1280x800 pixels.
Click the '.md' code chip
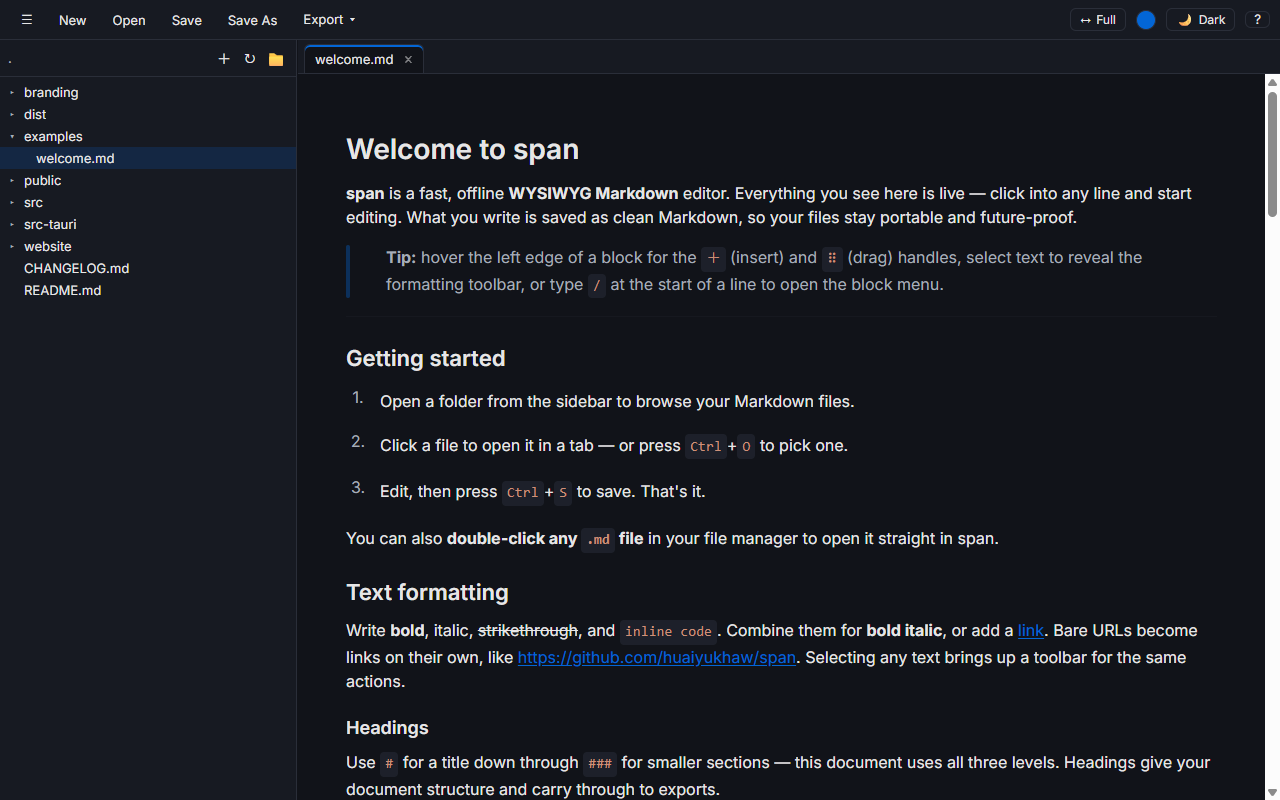point(598,539)
